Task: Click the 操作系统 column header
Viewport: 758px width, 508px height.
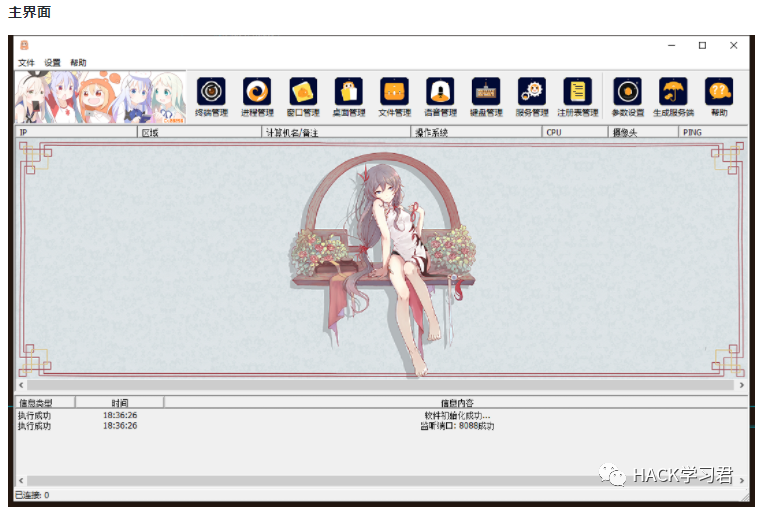Action: pos(476,132)
